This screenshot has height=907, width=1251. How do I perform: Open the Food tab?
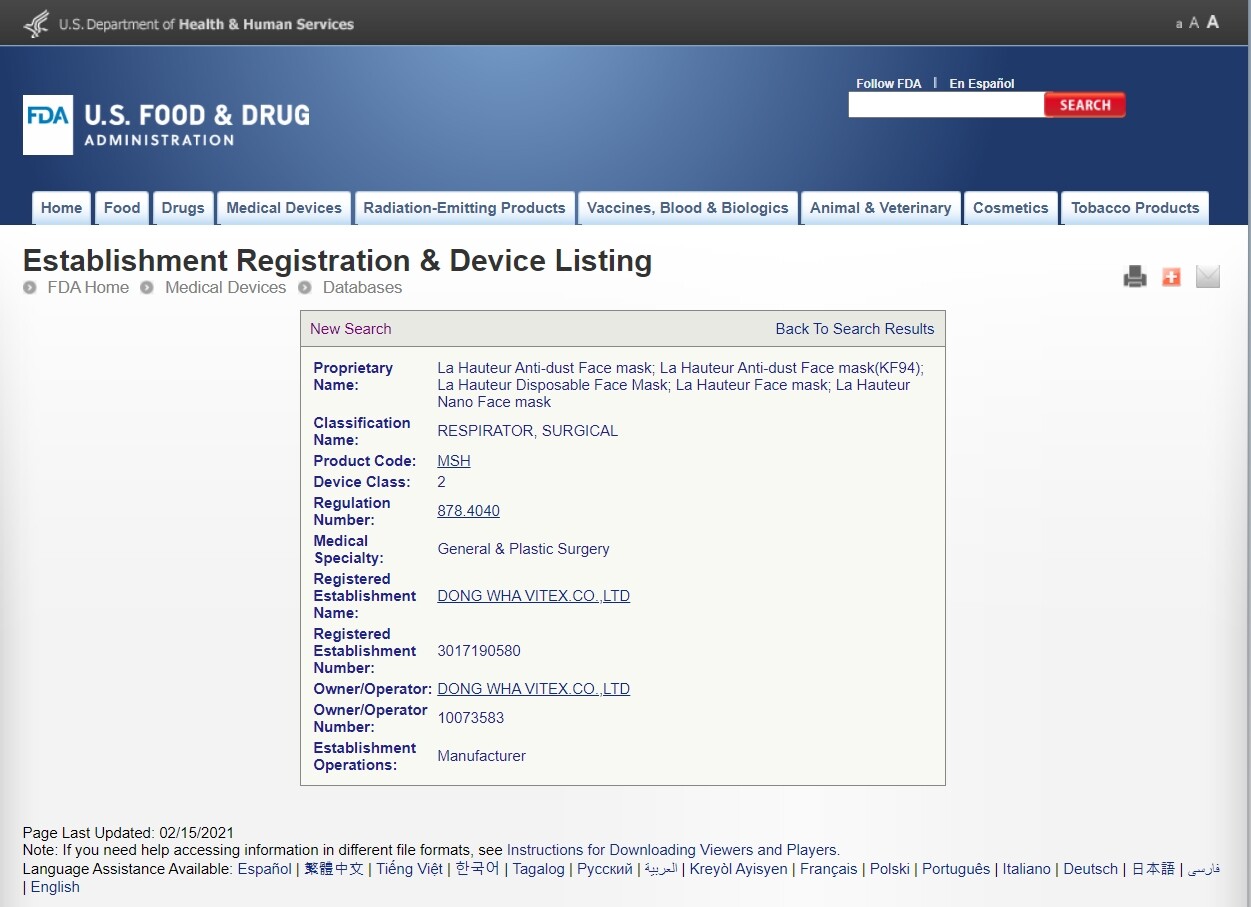(122, 208)
